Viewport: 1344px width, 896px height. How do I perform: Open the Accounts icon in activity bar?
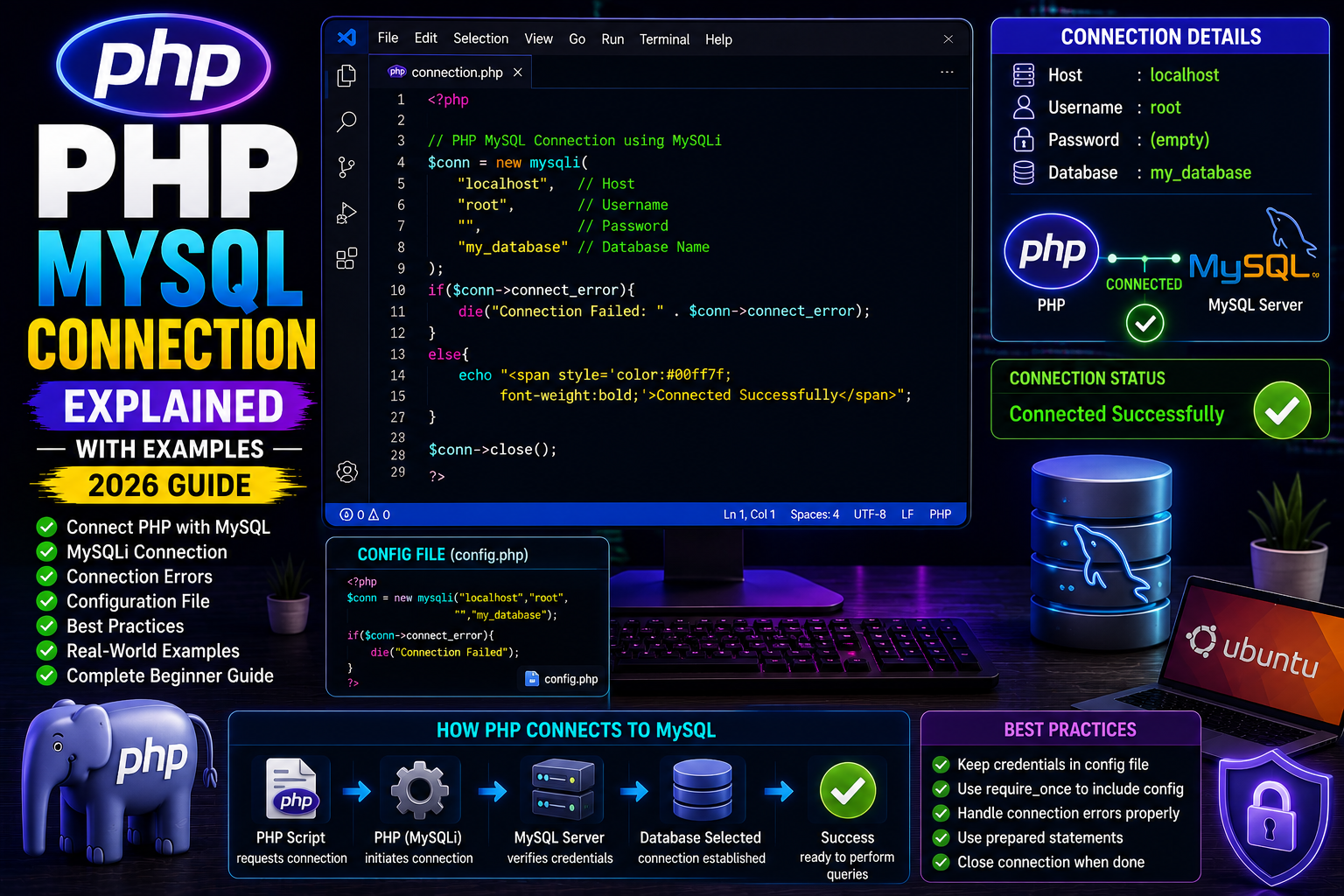coord(346,472)
